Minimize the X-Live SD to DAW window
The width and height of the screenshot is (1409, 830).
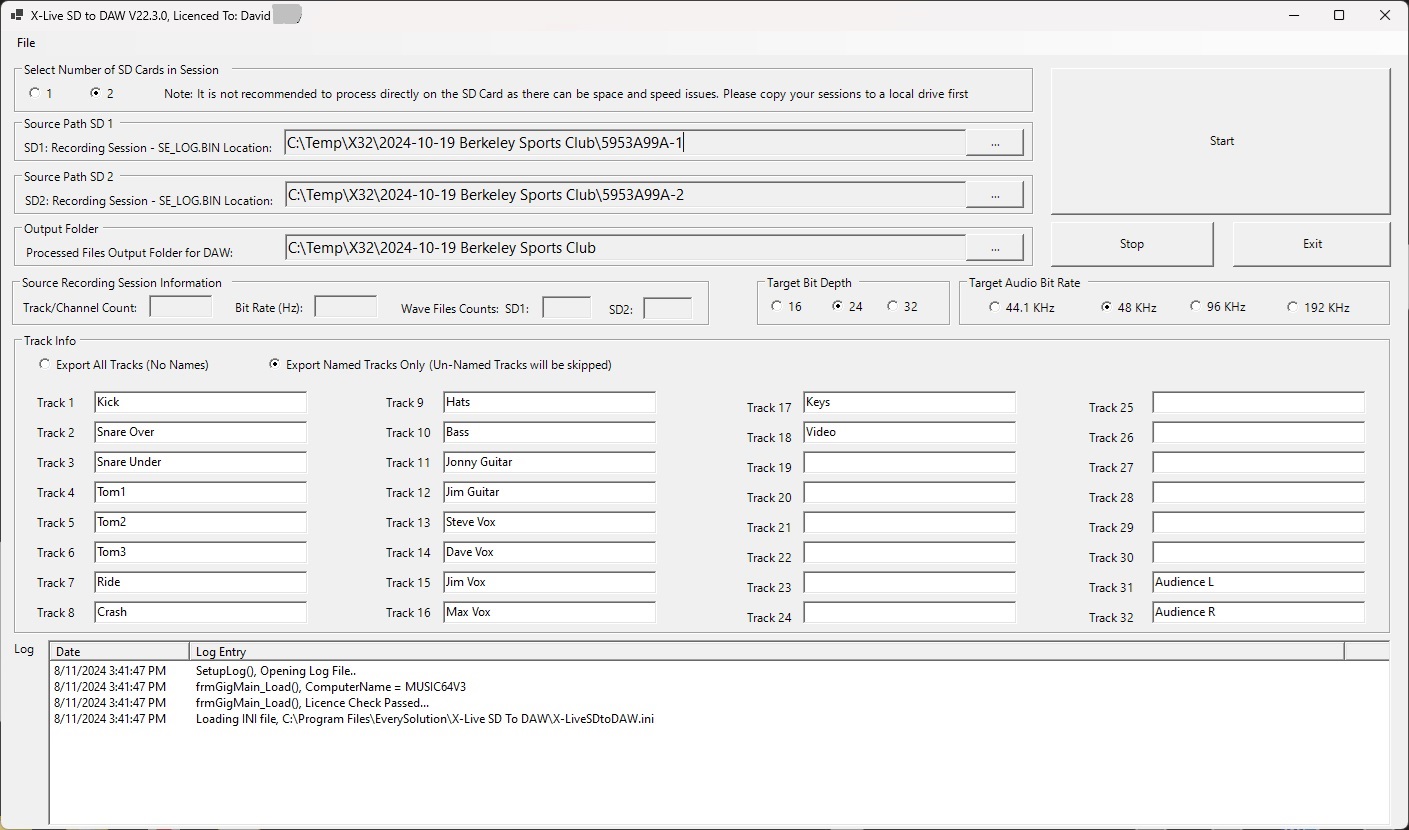pos(1293,15)
